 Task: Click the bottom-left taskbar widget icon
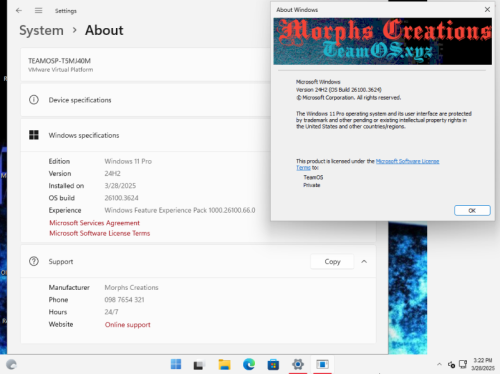pos(11,364)
